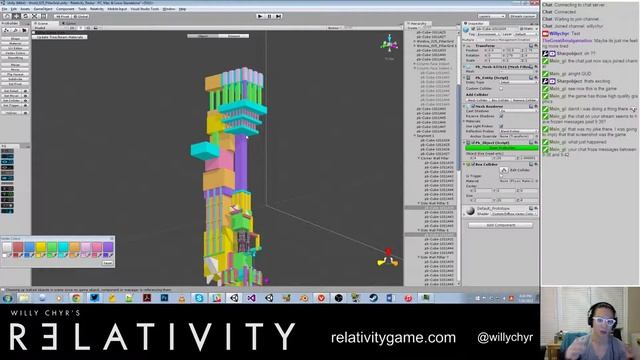Open the Layout dropdown in top toolbar
This screenshot has width=640, height=360.
click(523, 16)
